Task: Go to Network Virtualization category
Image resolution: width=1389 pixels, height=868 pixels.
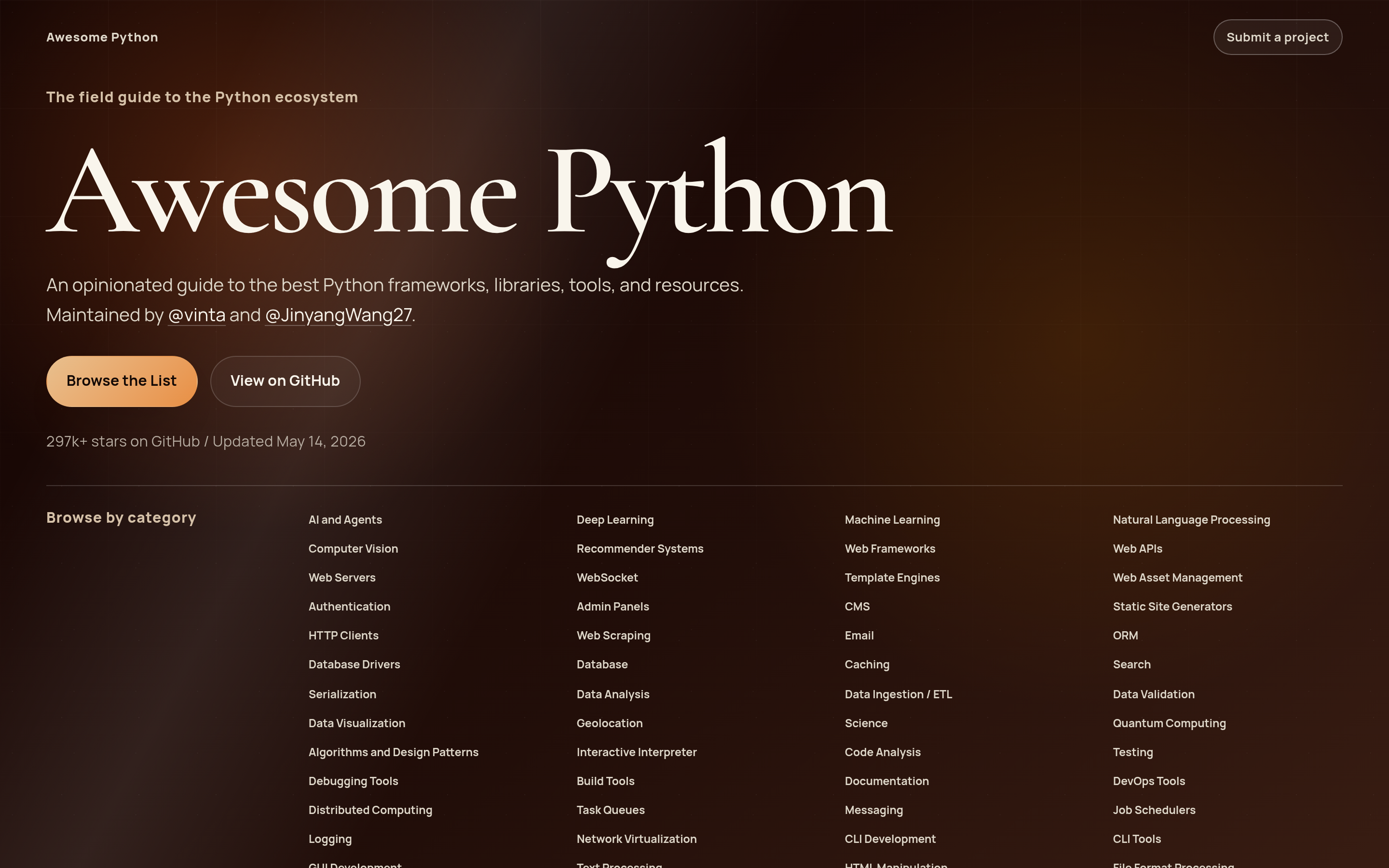Action: click(636, 839)
